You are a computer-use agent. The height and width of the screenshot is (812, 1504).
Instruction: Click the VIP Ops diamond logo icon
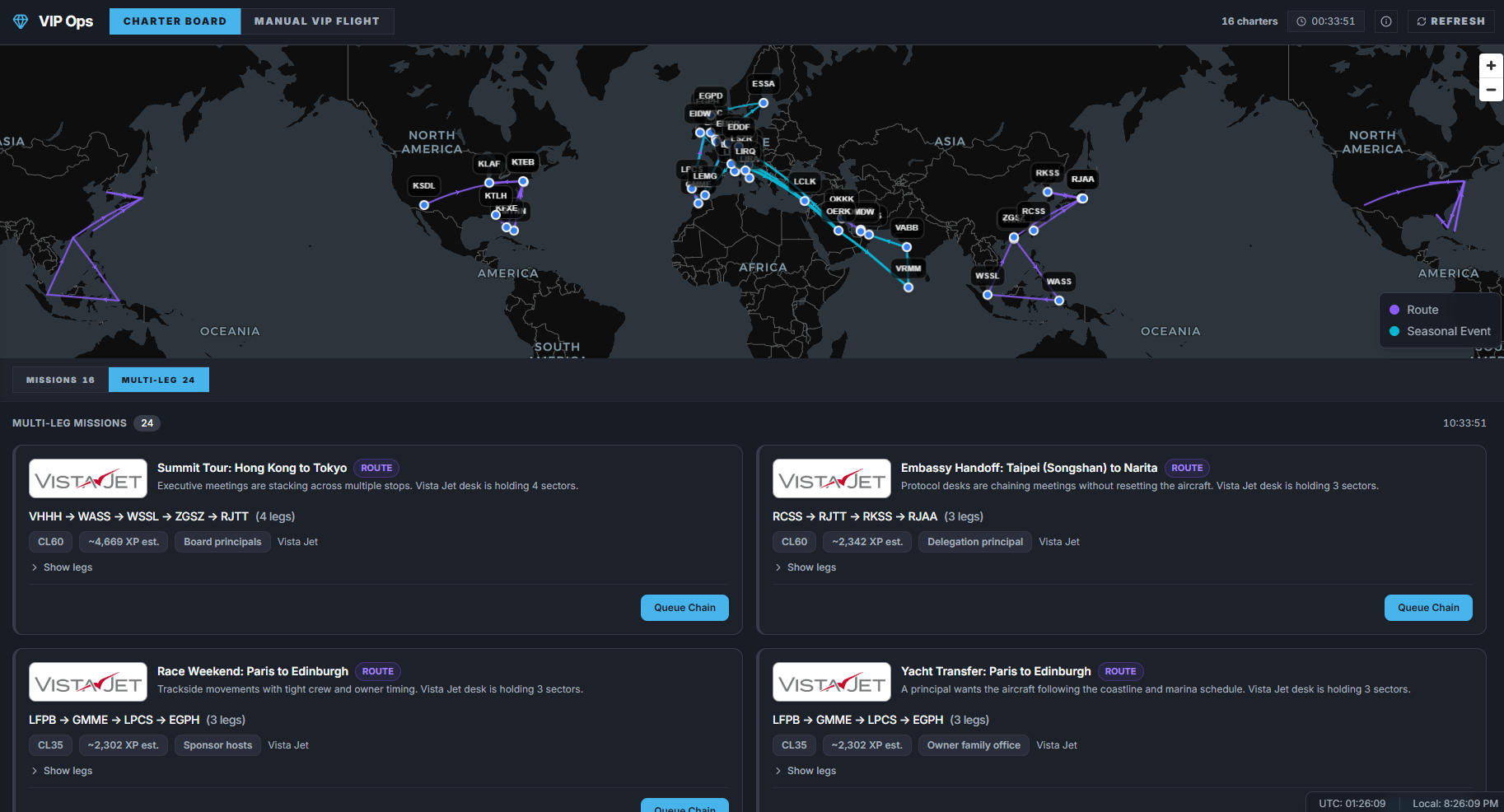pos(21,21)
